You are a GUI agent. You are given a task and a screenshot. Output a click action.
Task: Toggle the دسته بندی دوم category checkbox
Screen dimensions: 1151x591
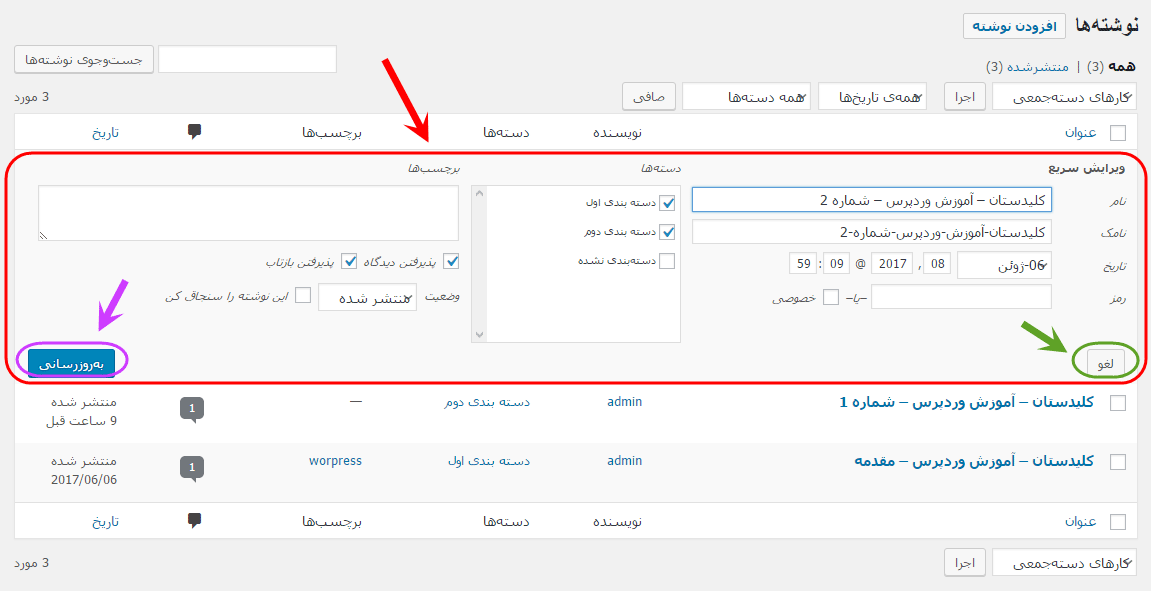[x=667, y=231]
